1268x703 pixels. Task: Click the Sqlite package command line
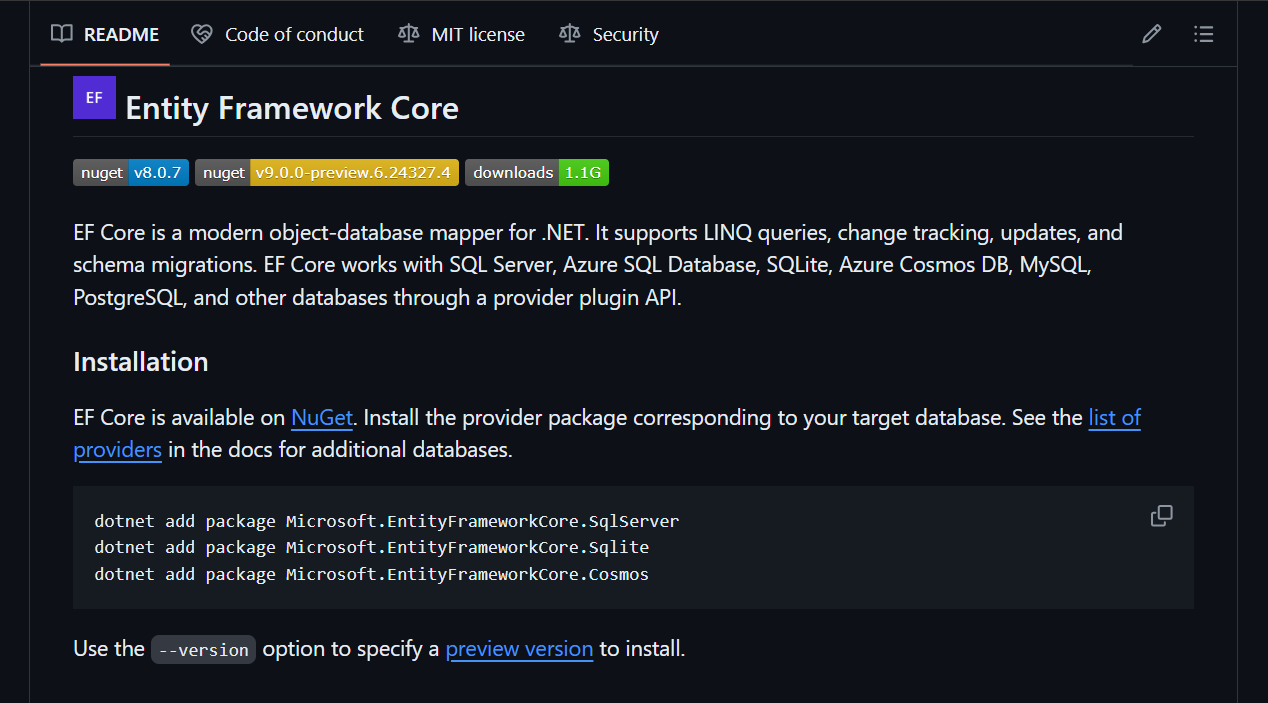372,547
